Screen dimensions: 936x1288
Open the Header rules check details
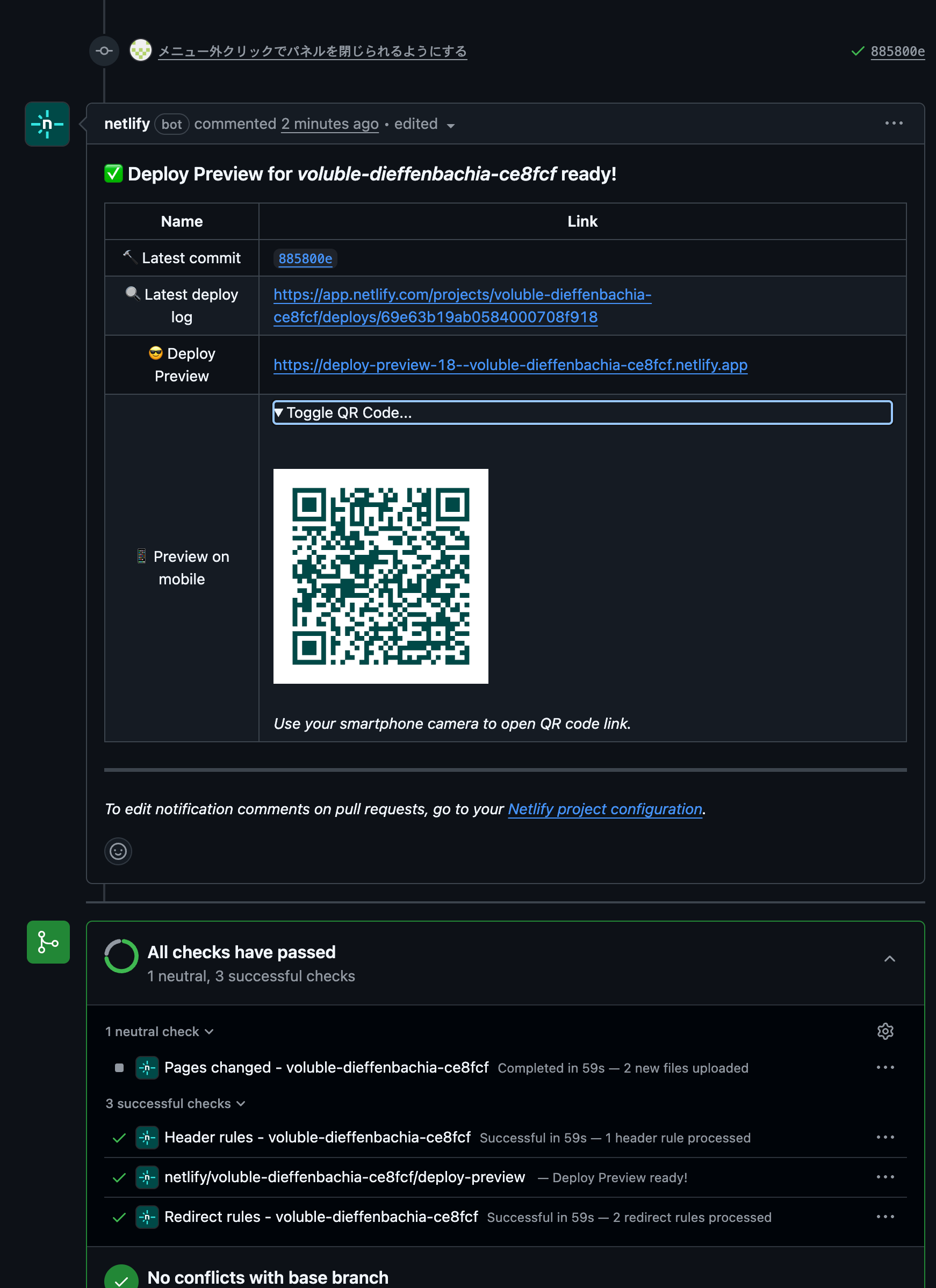[317, 1137]
